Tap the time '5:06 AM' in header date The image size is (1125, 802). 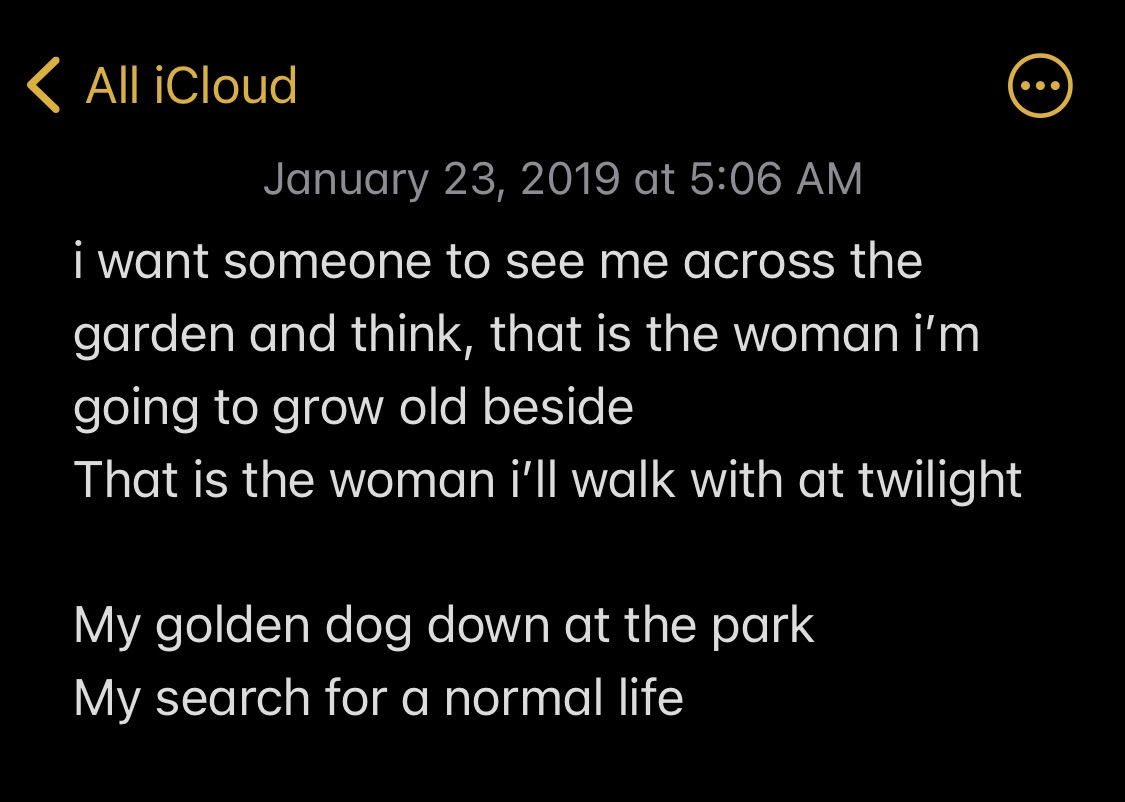(776, 179)
